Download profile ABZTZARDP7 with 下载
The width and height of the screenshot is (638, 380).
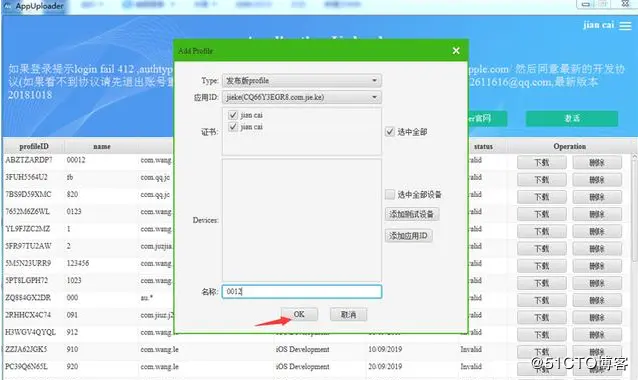(x=542, y=162)
